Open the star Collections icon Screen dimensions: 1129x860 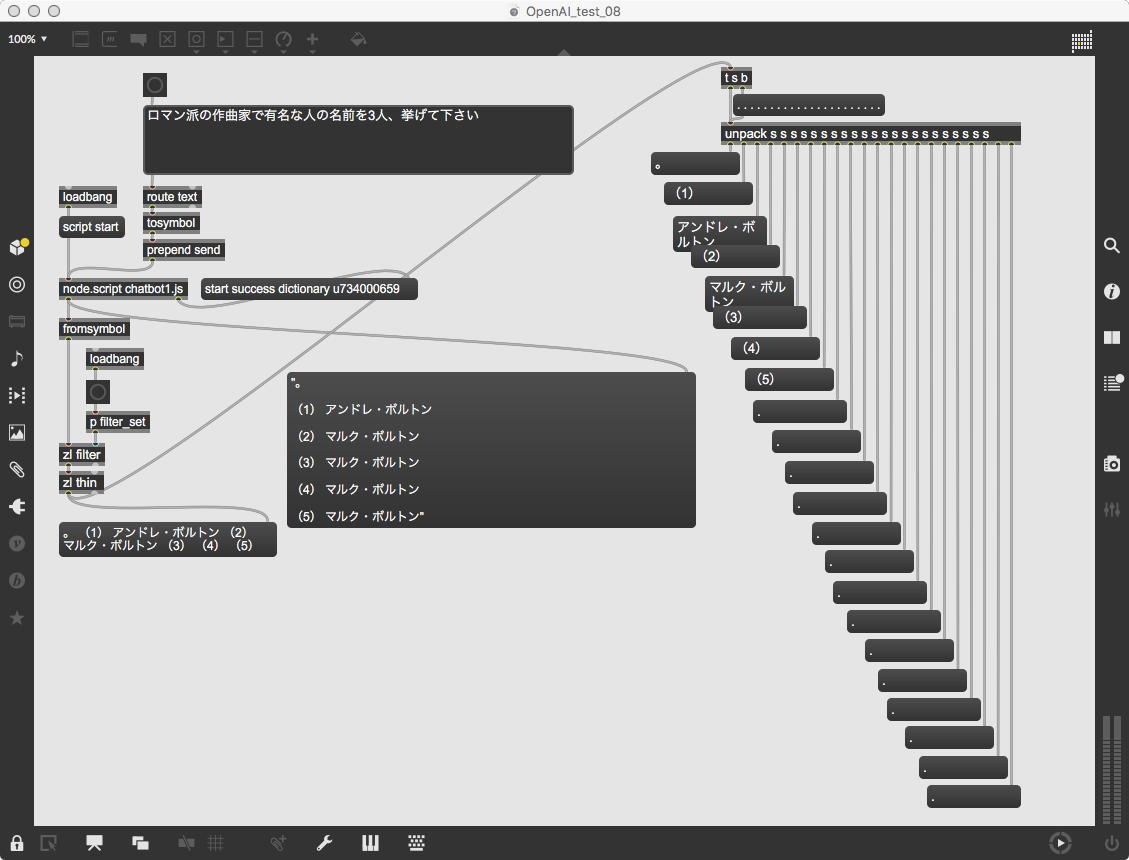(x=17, y=618)
